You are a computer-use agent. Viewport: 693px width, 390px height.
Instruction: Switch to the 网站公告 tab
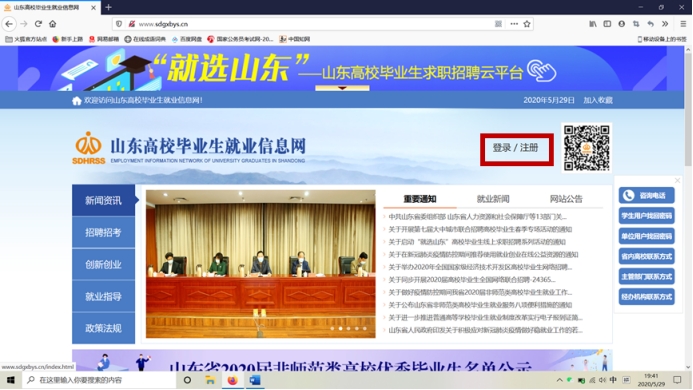click(566, 199)
